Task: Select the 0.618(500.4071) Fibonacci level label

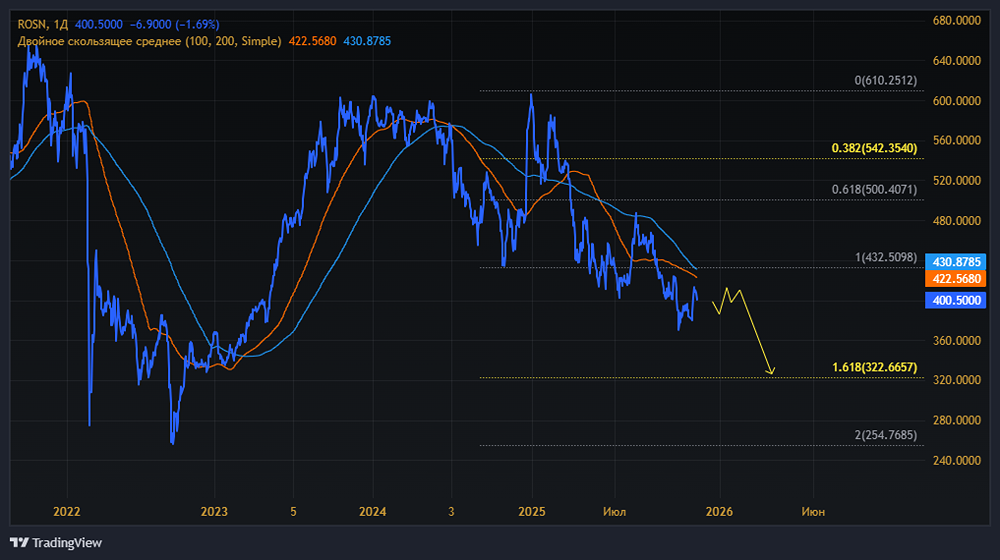Action: (874, 190)
